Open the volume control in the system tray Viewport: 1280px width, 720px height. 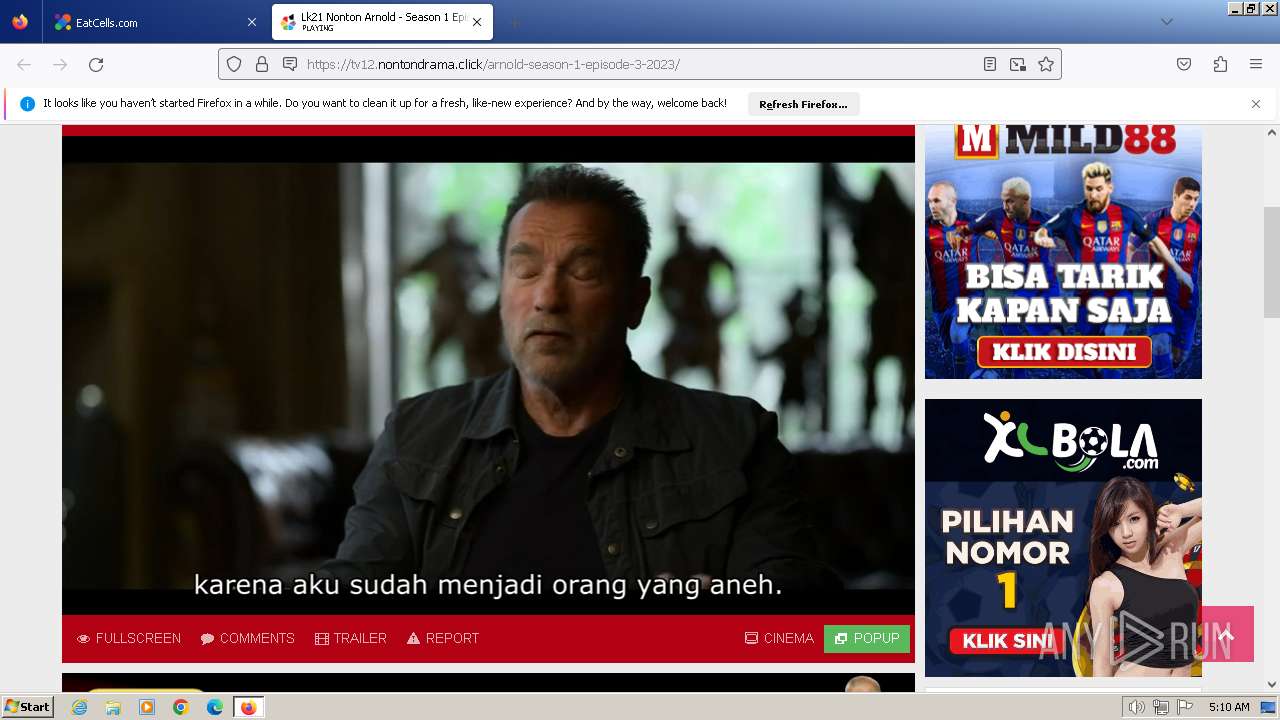[1137, 707]
